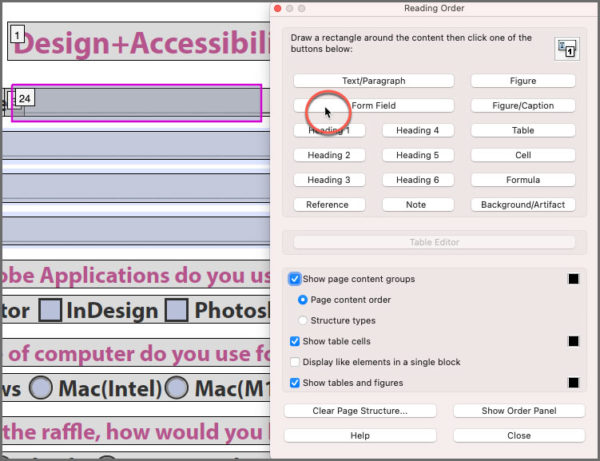Click Clear Page Structure button

tap(360, 411)
